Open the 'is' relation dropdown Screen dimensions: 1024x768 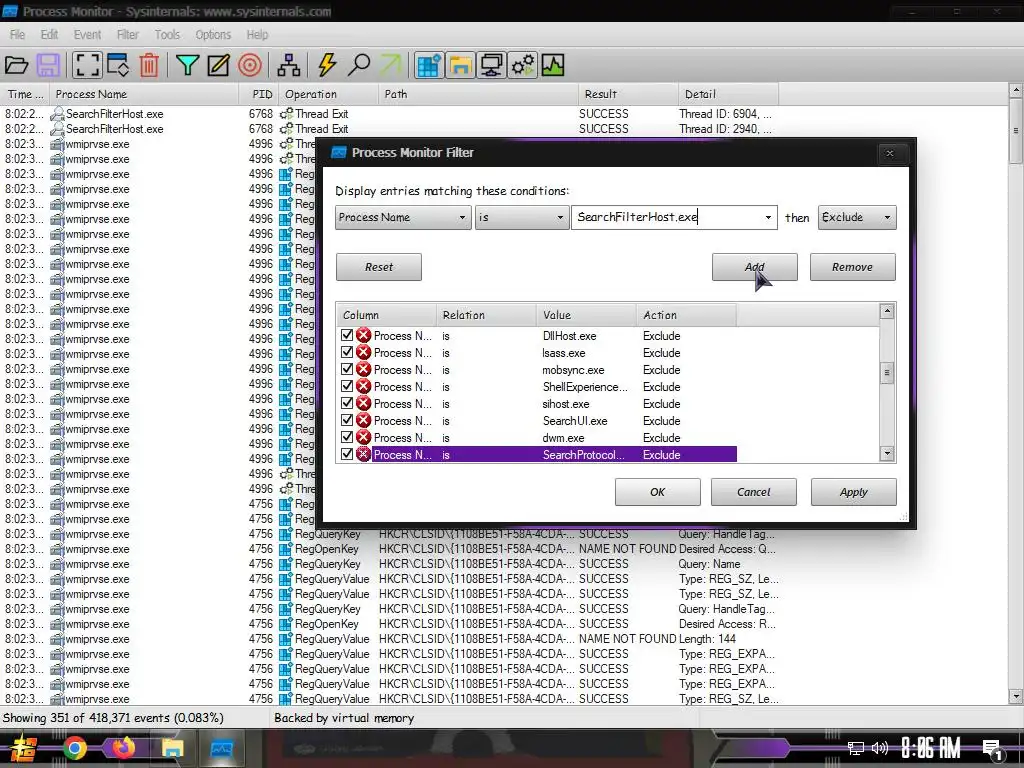click(521, 217)
